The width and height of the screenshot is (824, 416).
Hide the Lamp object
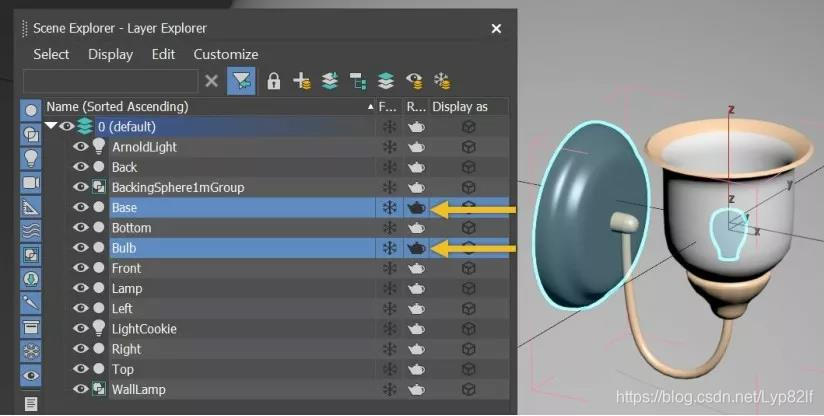(80, 288)
